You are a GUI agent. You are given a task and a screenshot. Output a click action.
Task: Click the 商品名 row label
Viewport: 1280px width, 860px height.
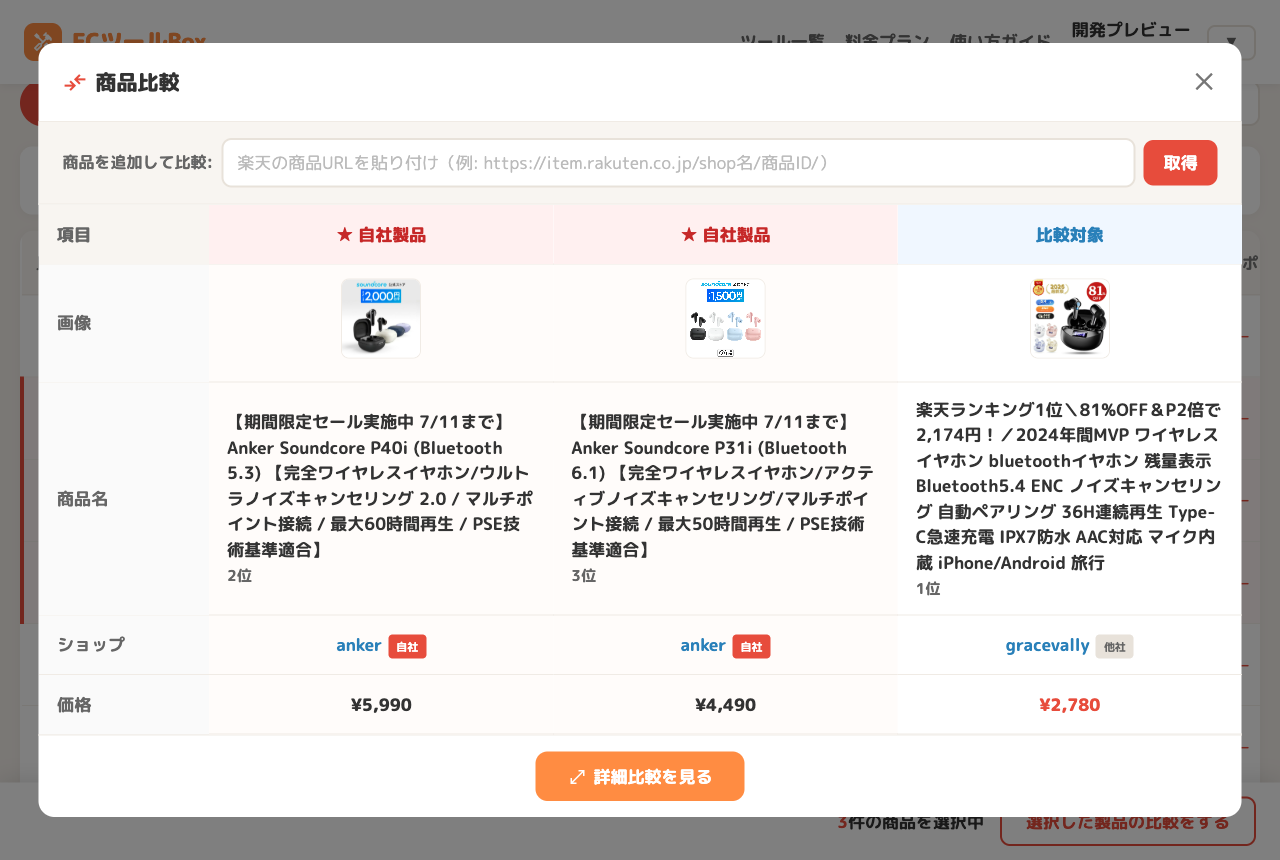tap(82, 499)
